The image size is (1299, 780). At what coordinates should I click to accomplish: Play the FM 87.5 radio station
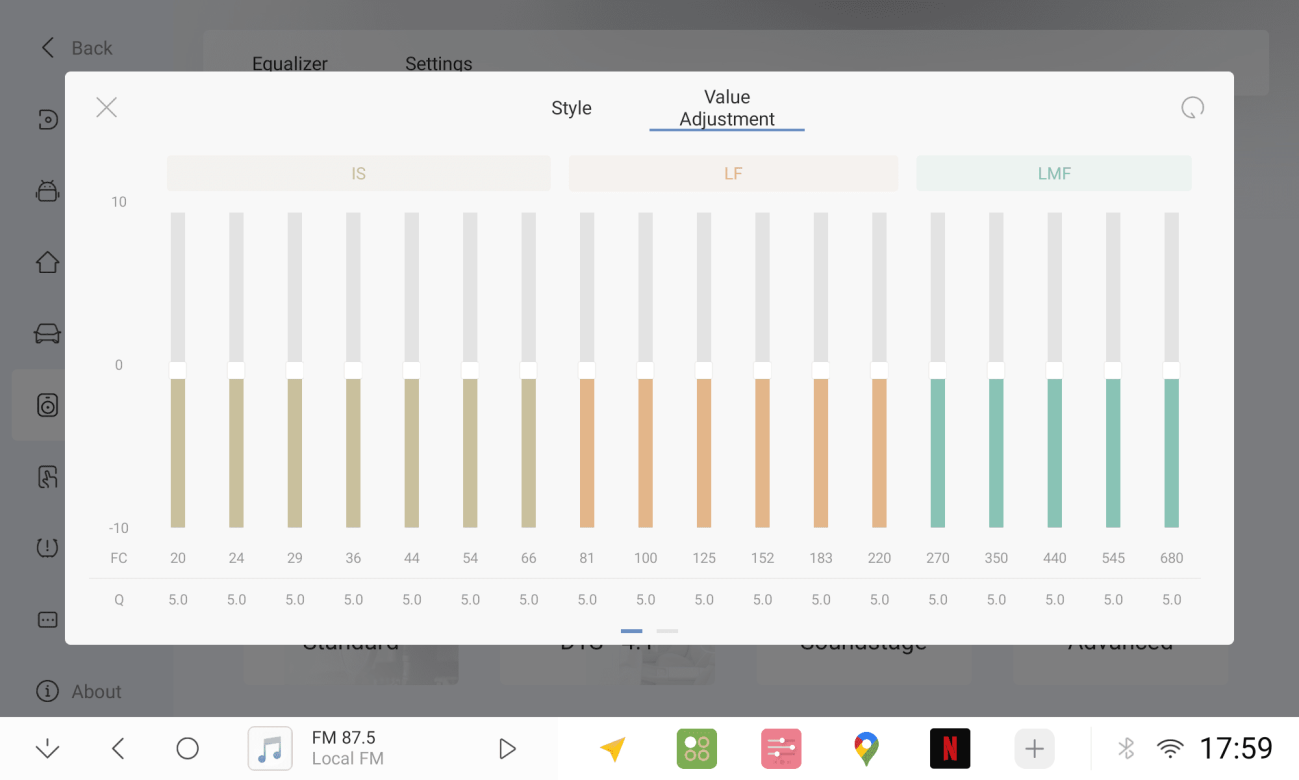click(x=507, y=748)
